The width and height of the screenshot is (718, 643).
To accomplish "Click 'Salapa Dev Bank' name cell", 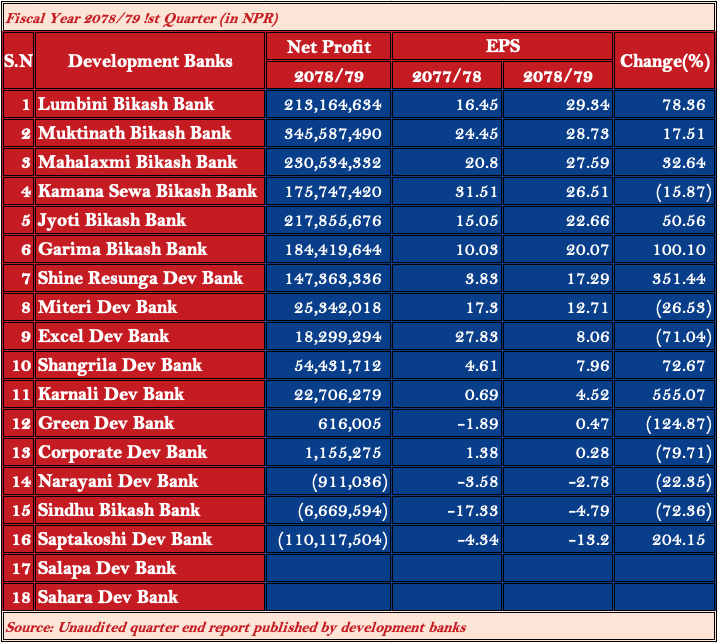I will coord(150,568).
